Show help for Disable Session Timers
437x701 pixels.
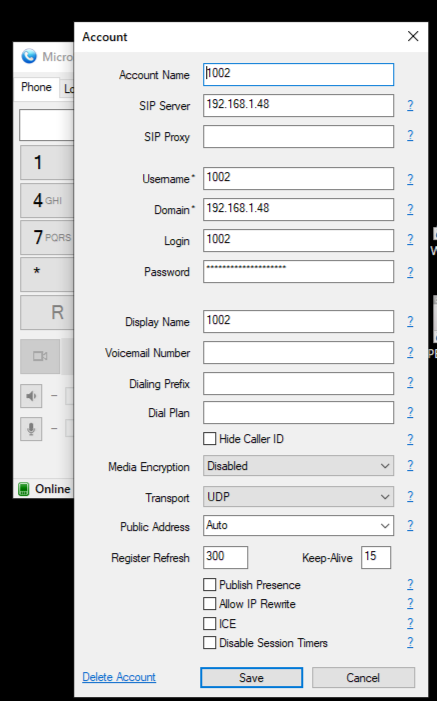pyautogui.click(x=410, y=642)
